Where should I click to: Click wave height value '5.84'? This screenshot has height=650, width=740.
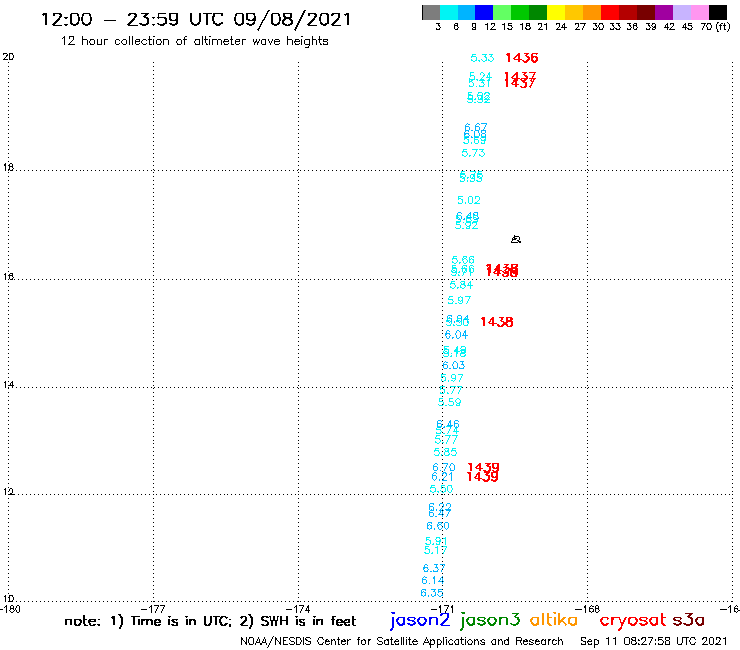point(461,285)
